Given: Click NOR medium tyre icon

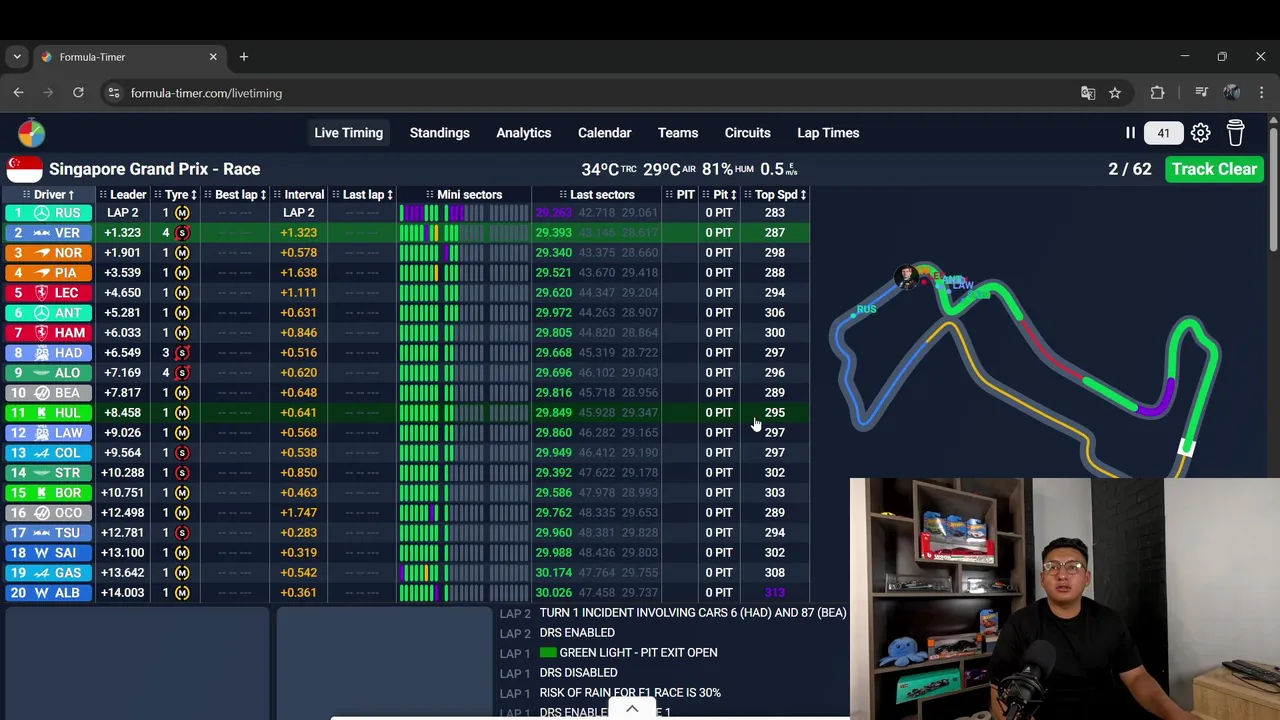Looking at the screenshot, I should 182,253.
